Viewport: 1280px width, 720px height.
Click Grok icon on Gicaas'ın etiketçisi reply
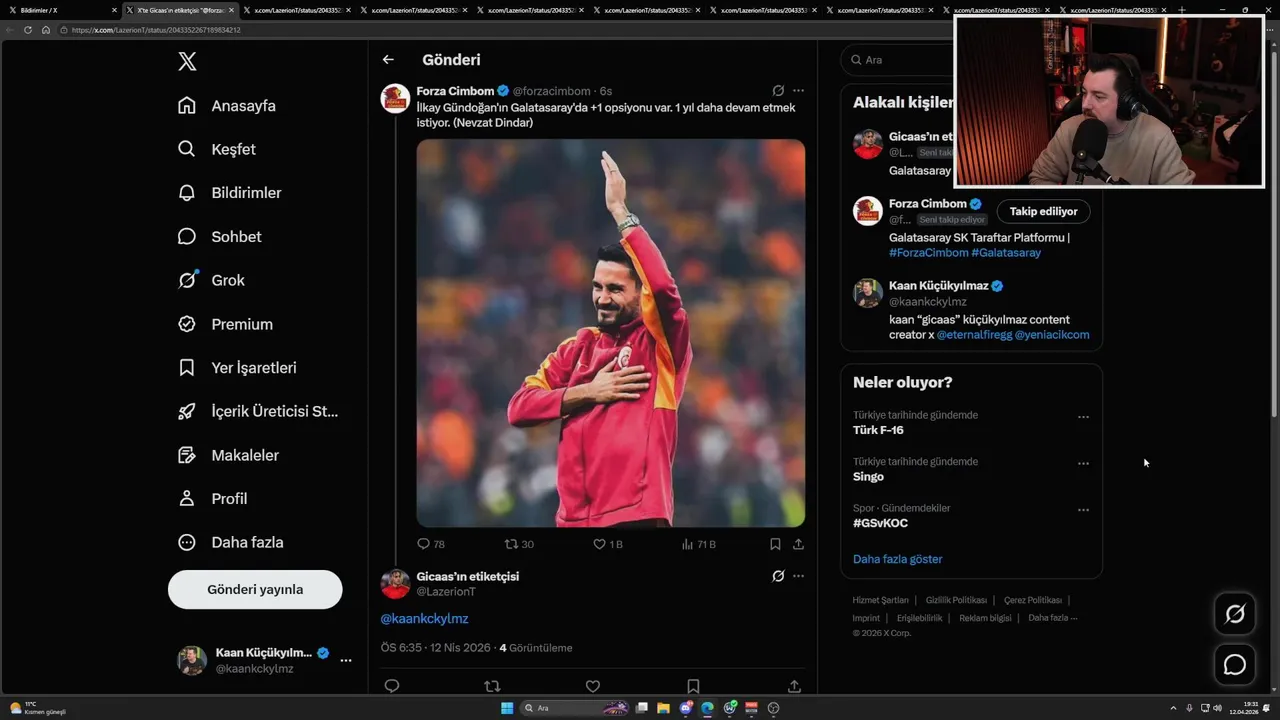(x=778, y=576)
